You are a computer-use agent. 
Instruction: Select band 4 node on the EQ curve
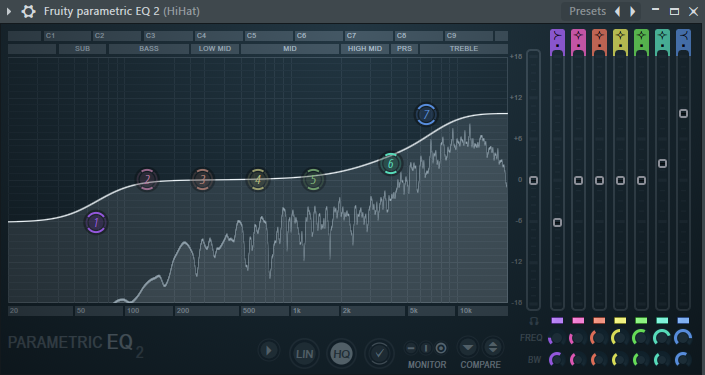[258, 180]
